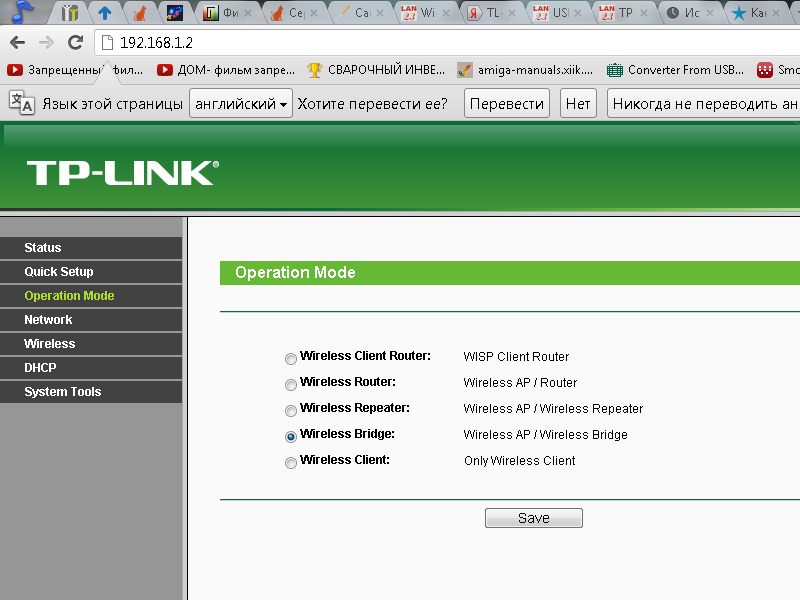Click the Язык этой страницы label

pyautogui.click(x=112, y=104)
